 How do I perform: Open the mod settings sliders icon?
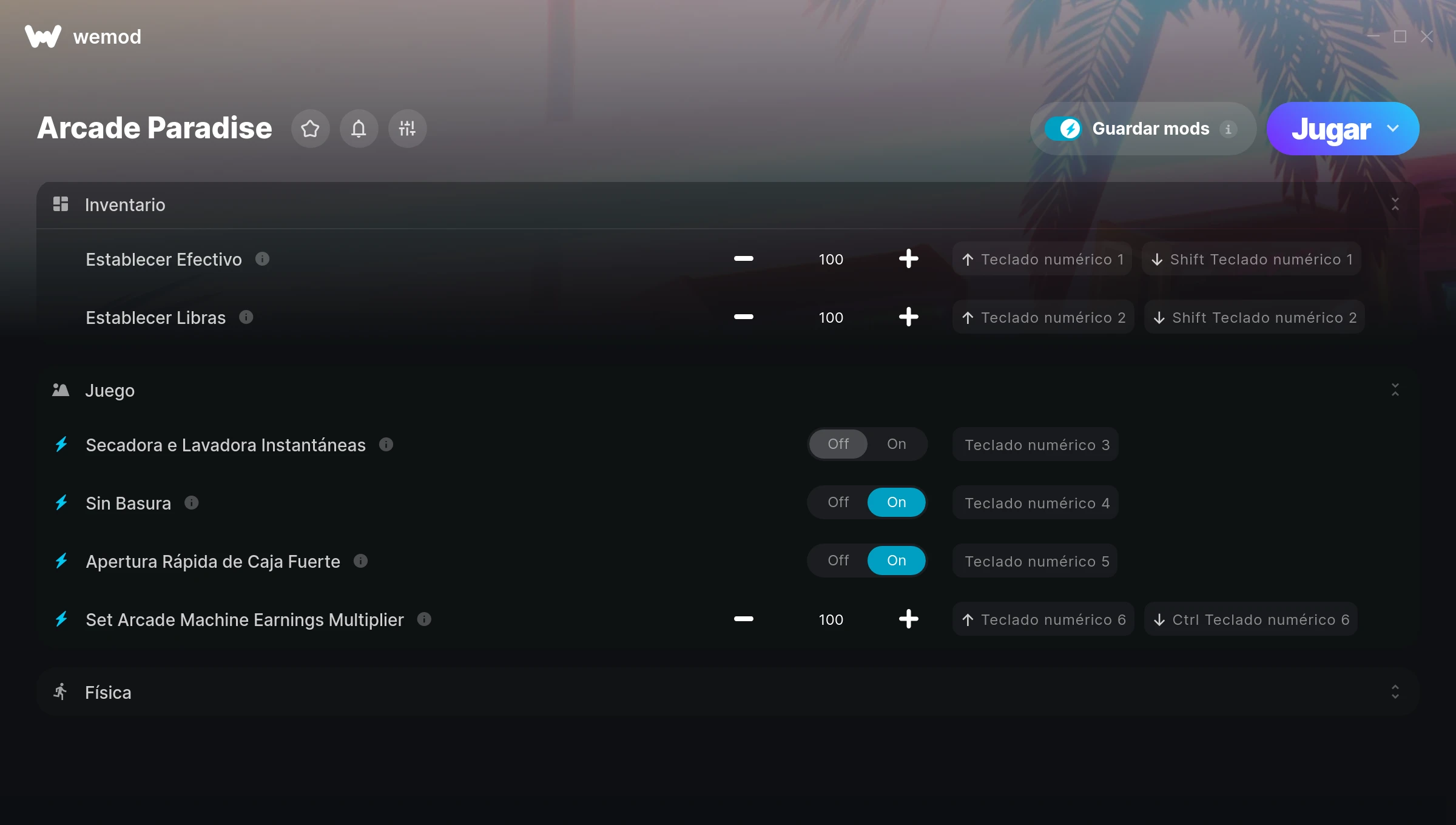pos(407,129)
